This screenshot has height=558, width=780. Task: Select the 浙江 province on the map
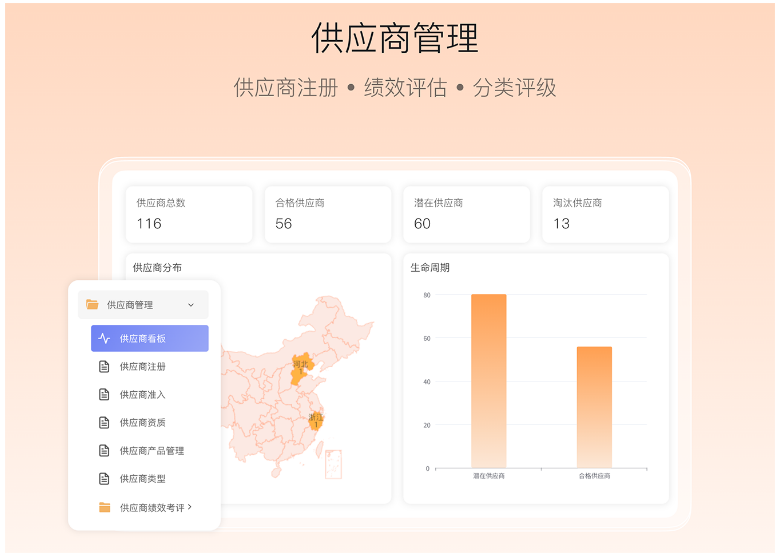click(316, 419)
